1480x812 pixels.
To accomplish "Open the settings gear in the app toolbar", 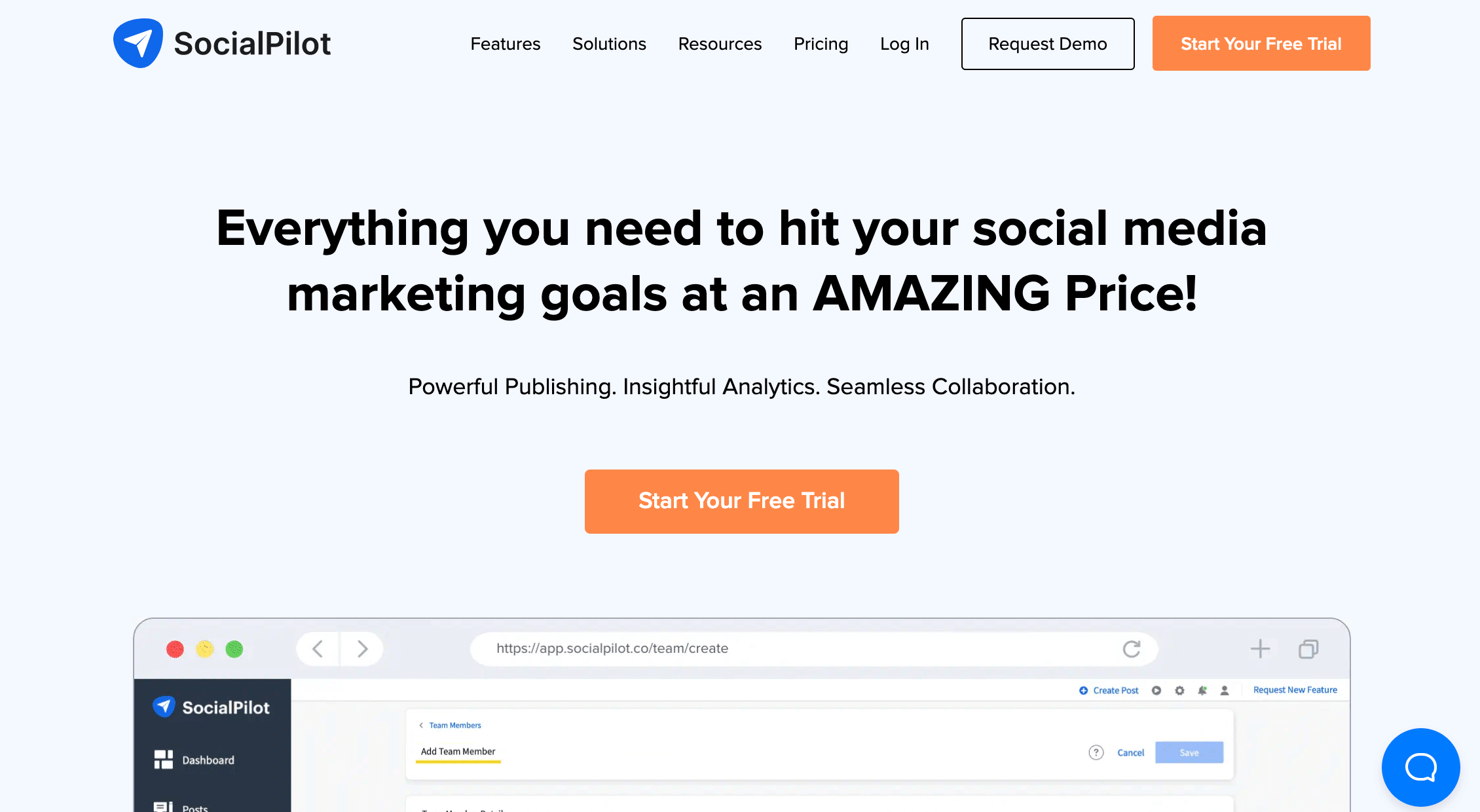I will (x=1180, y=690).
